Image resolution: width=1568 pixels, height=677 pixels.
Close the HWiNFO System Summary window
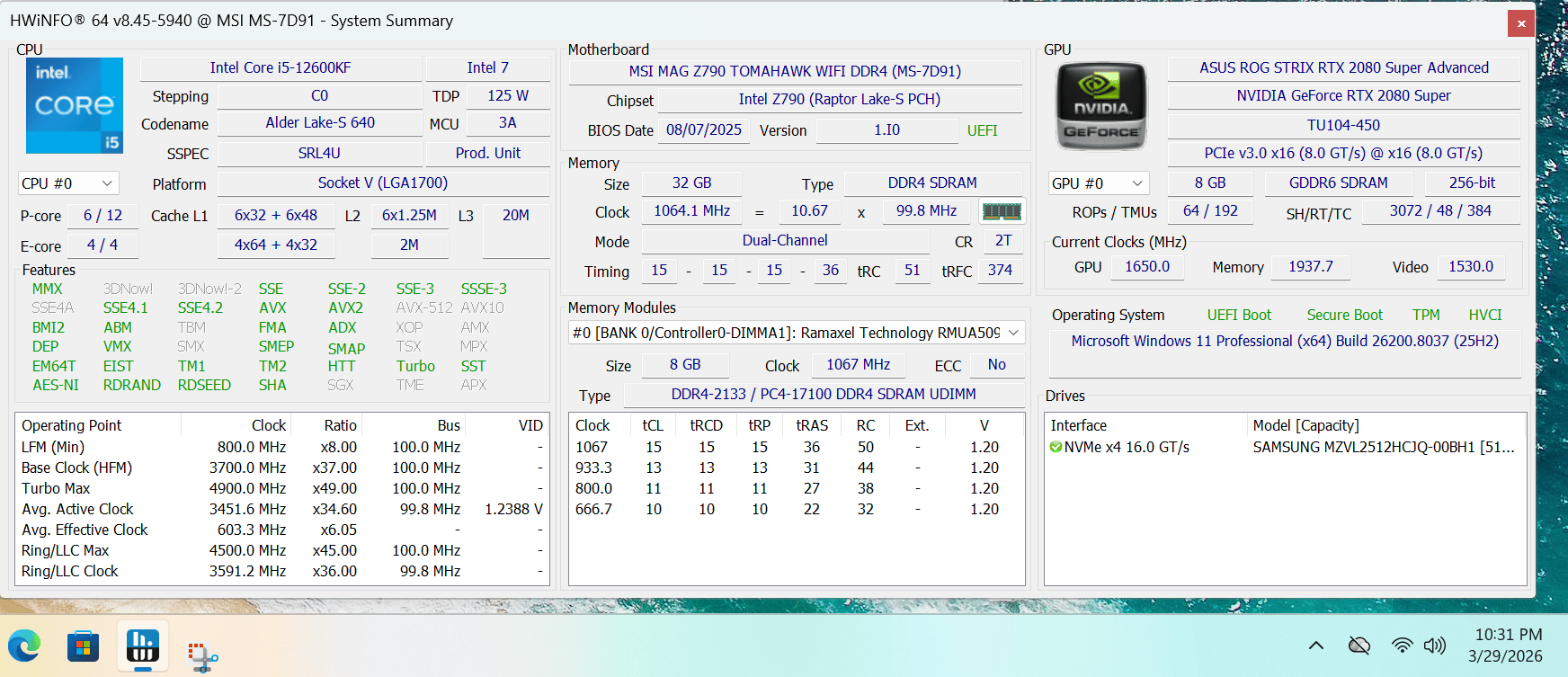1521,23
